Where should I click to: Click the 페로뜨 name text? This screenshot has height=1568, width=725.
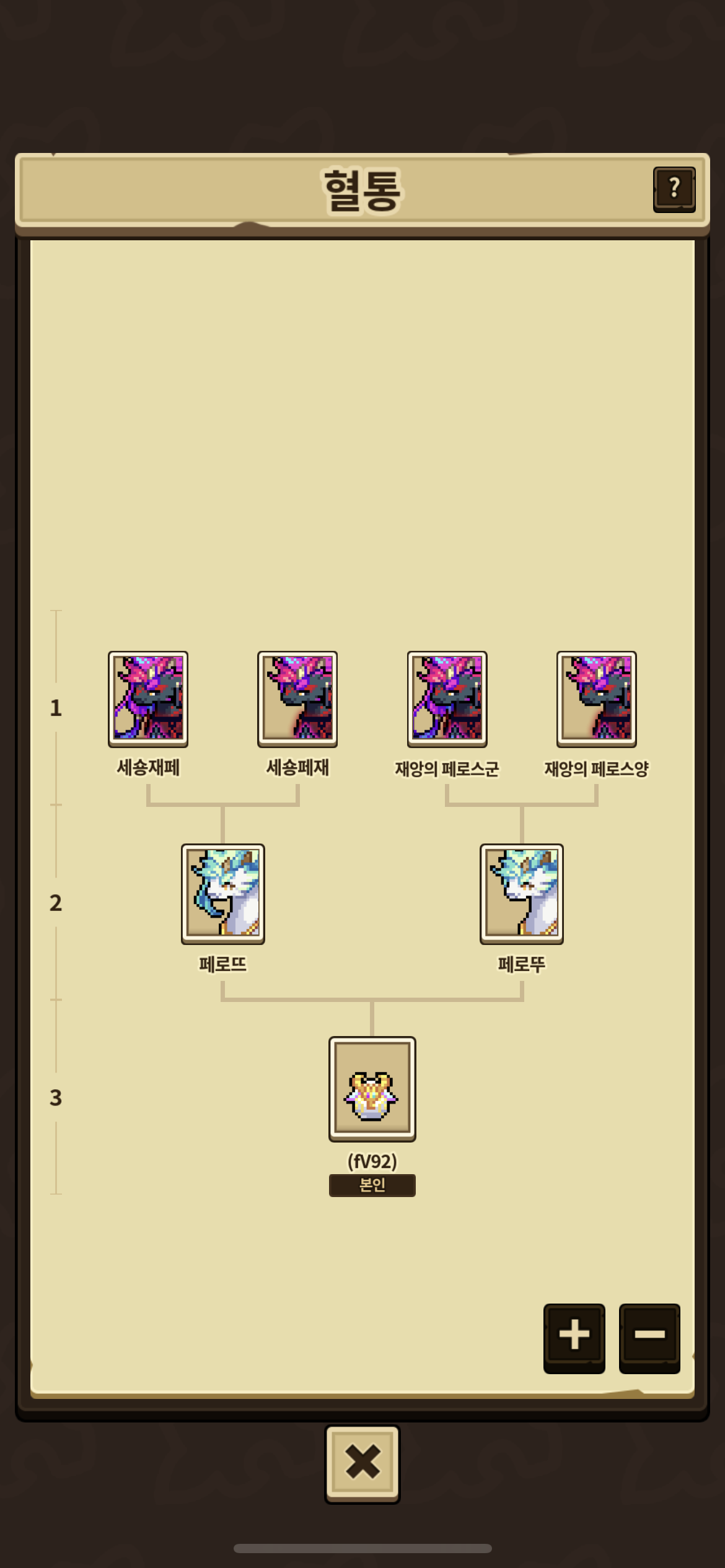[x=223, y=964]
